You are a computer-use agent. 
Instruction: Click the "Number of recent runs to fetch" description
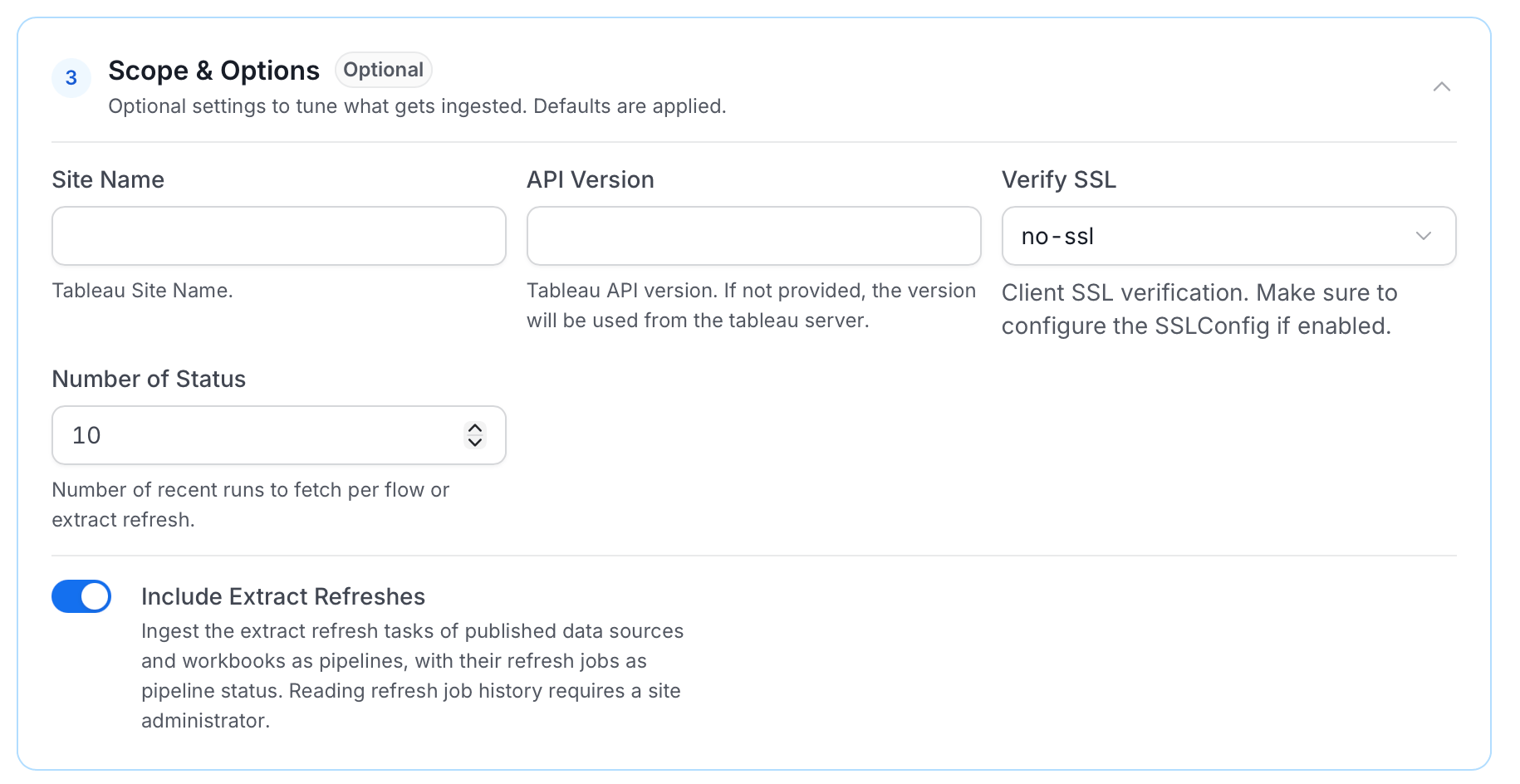(251, 505)
